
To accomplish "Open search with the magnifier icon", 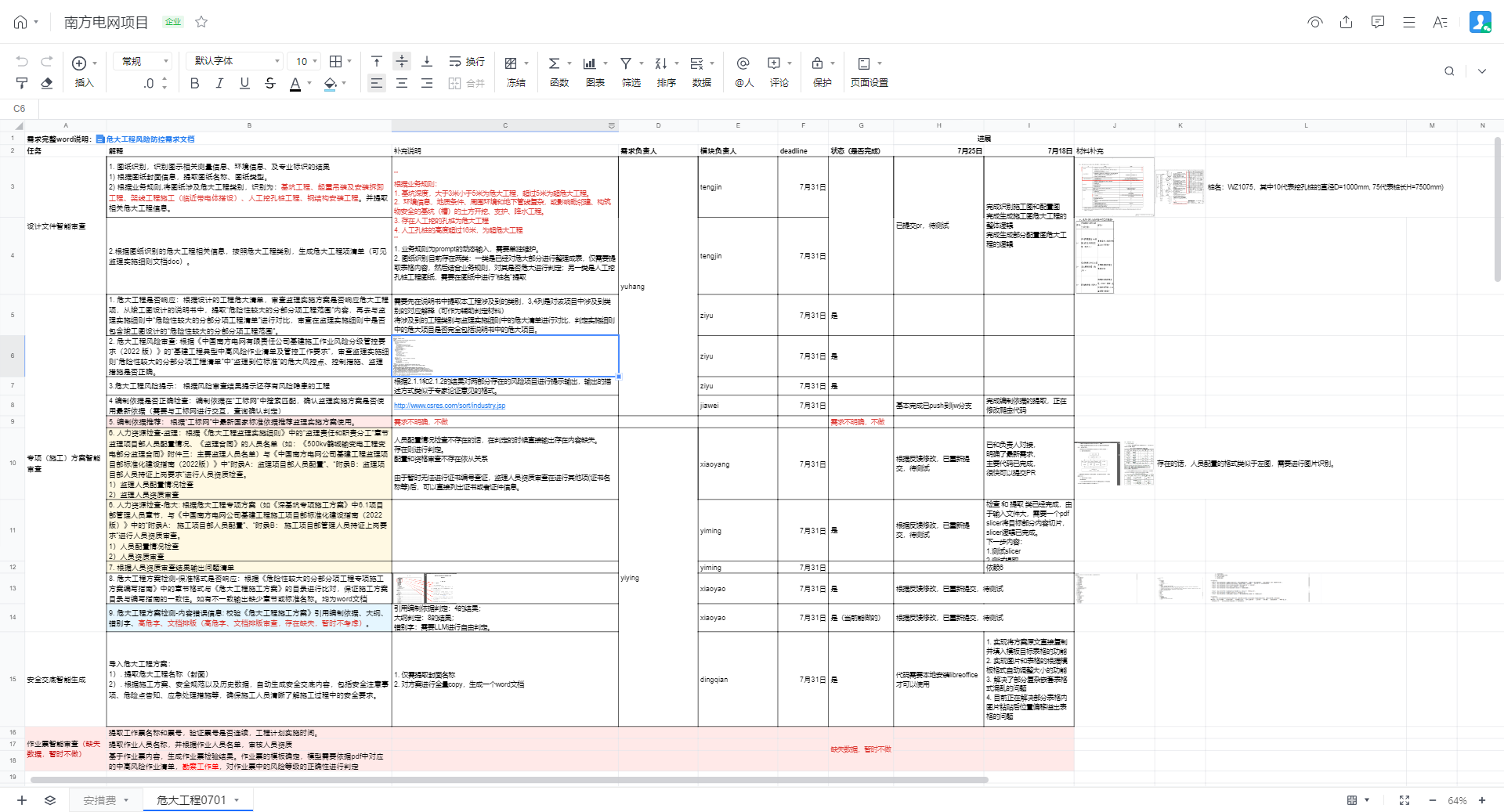I will coord(1449,71).
